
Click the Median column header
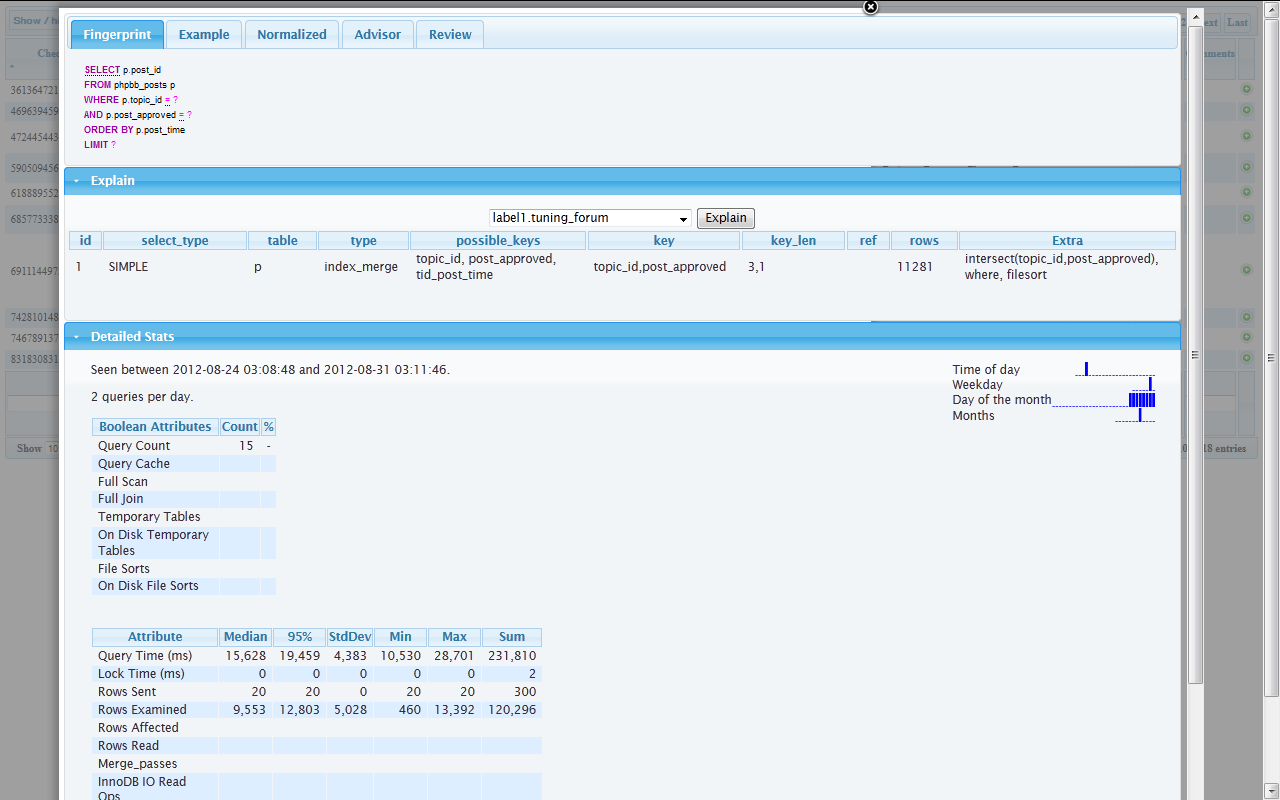point(245,637)
